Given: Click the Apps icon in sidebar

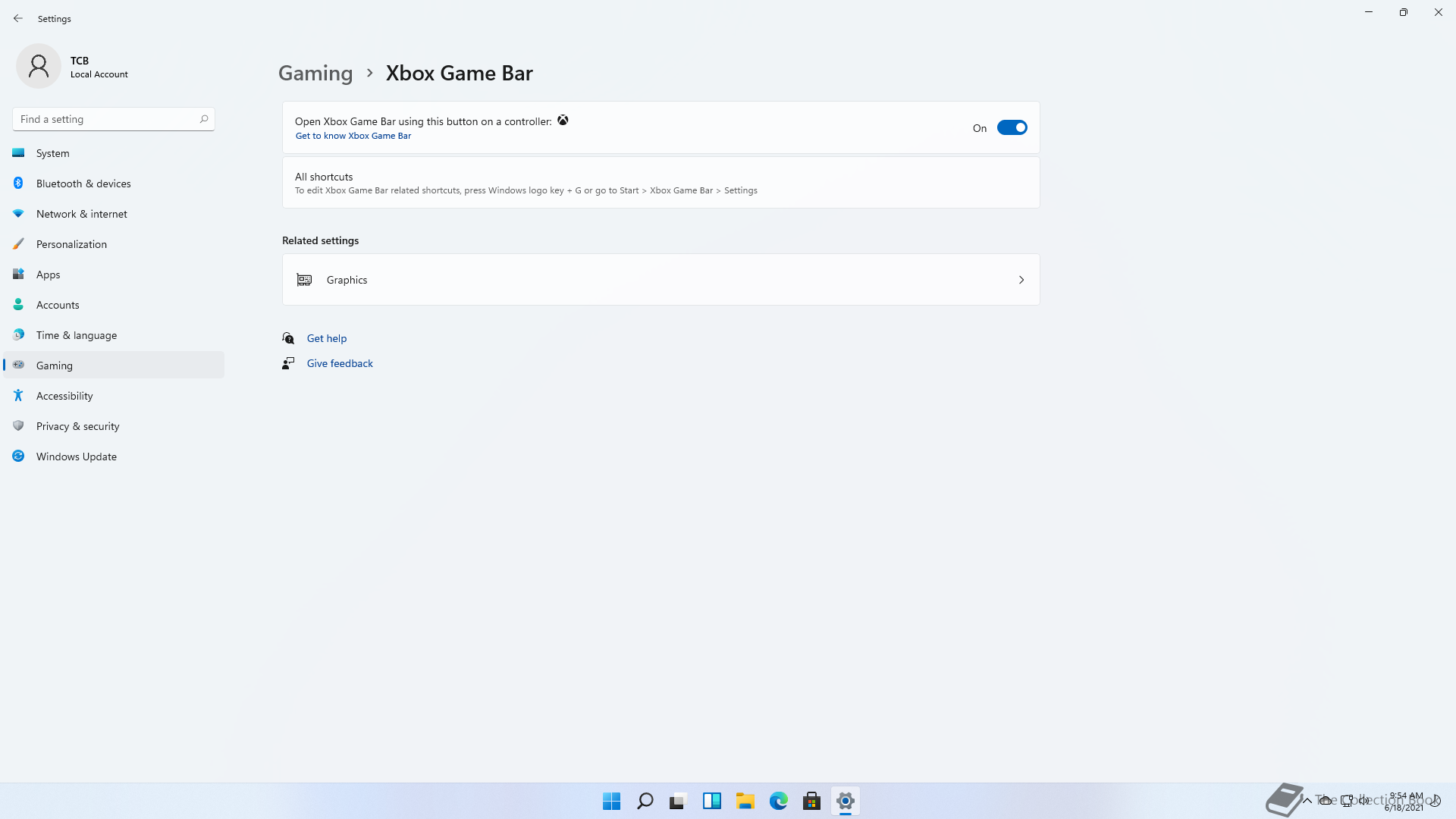Looking at the screenshot, I should click(18, 275).
